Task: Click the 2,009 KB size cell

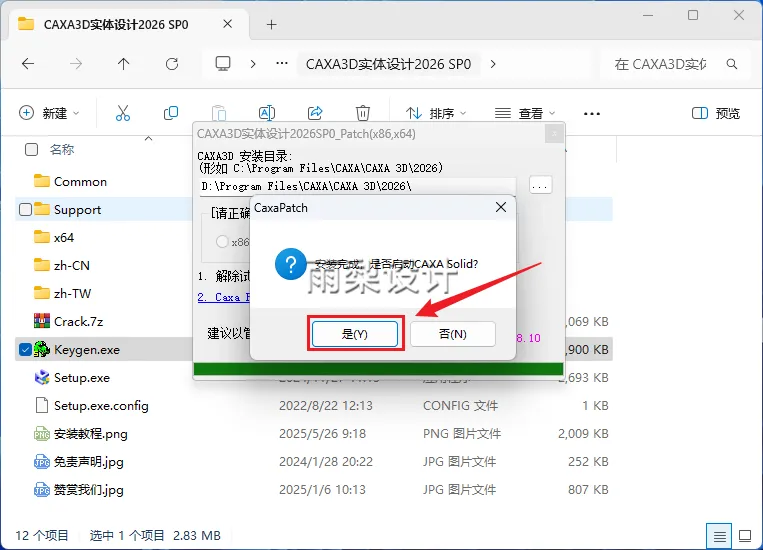Action: 583,433
